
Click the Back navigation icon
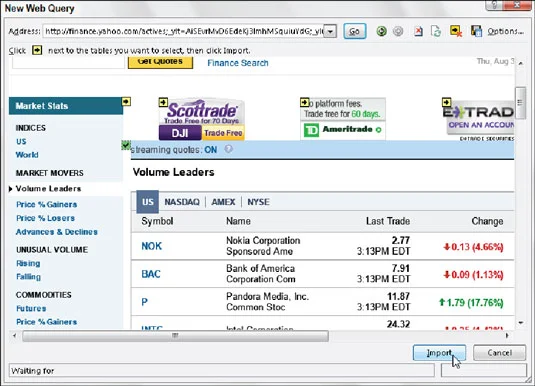381,31
